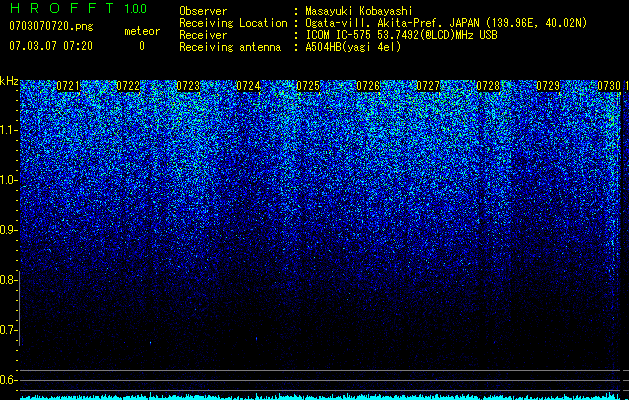Click the file name 0703070720.png
The width and height of the screenshot is (629, 400).
[x=51, y=27]
